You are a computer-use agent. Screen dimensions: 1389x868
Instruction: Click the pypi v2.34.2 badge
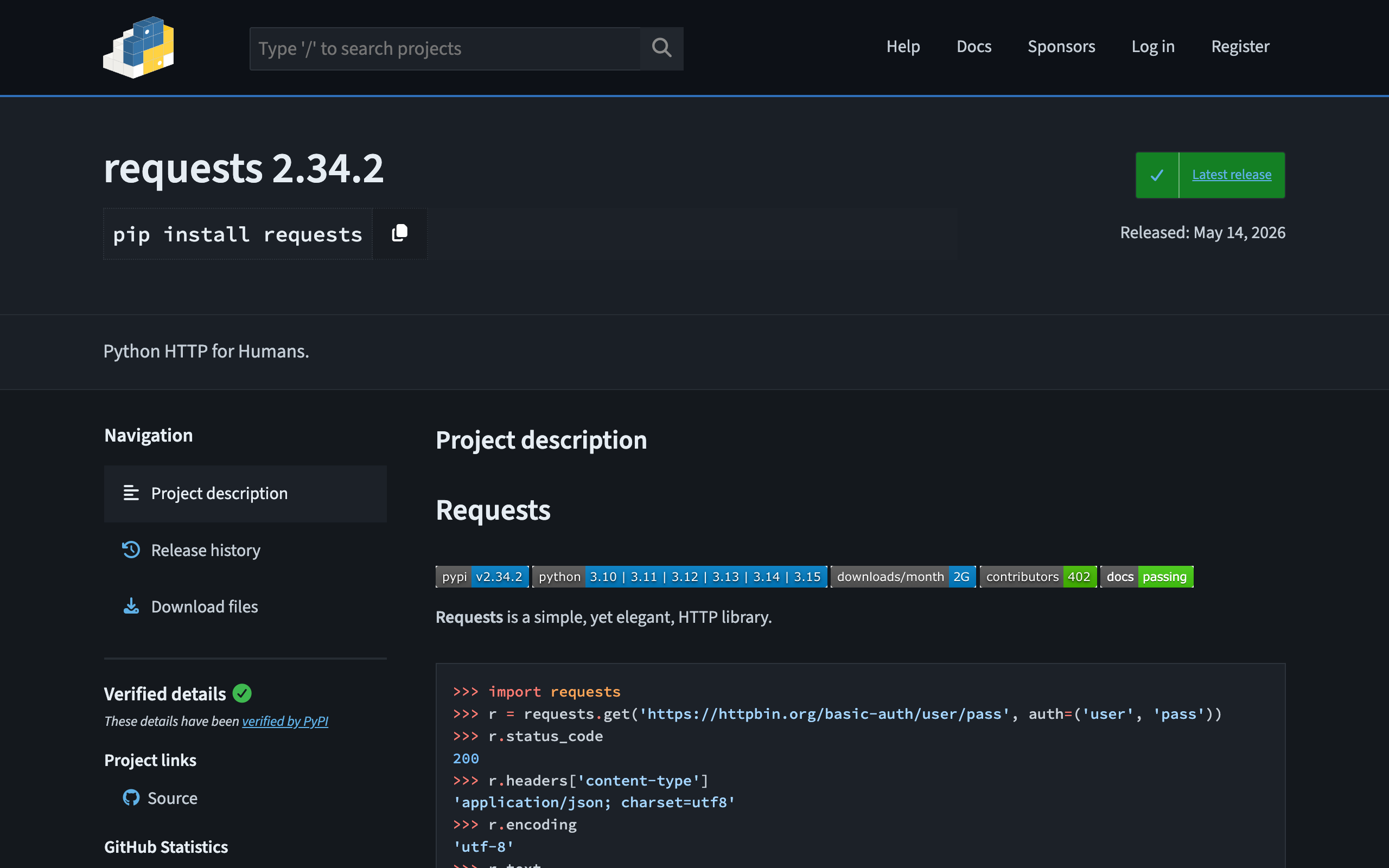point(482,576)
